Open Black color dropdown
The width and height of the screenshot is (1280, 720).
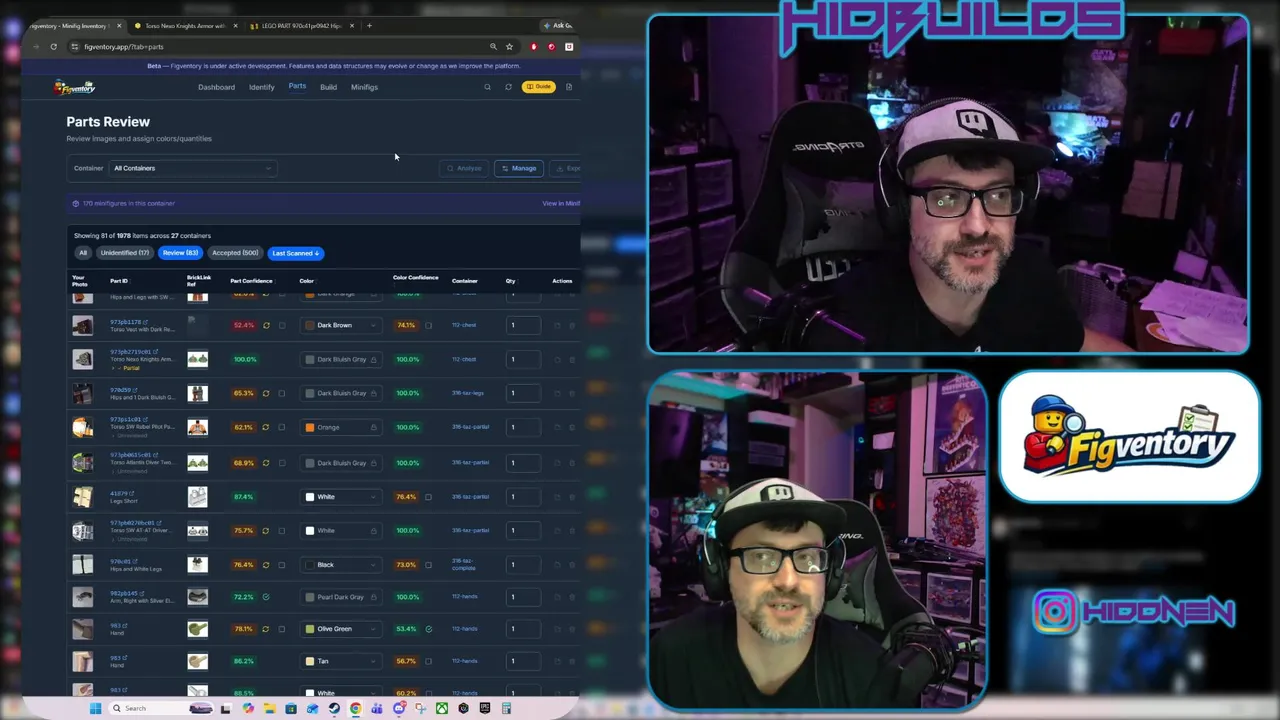click(341, 565)
